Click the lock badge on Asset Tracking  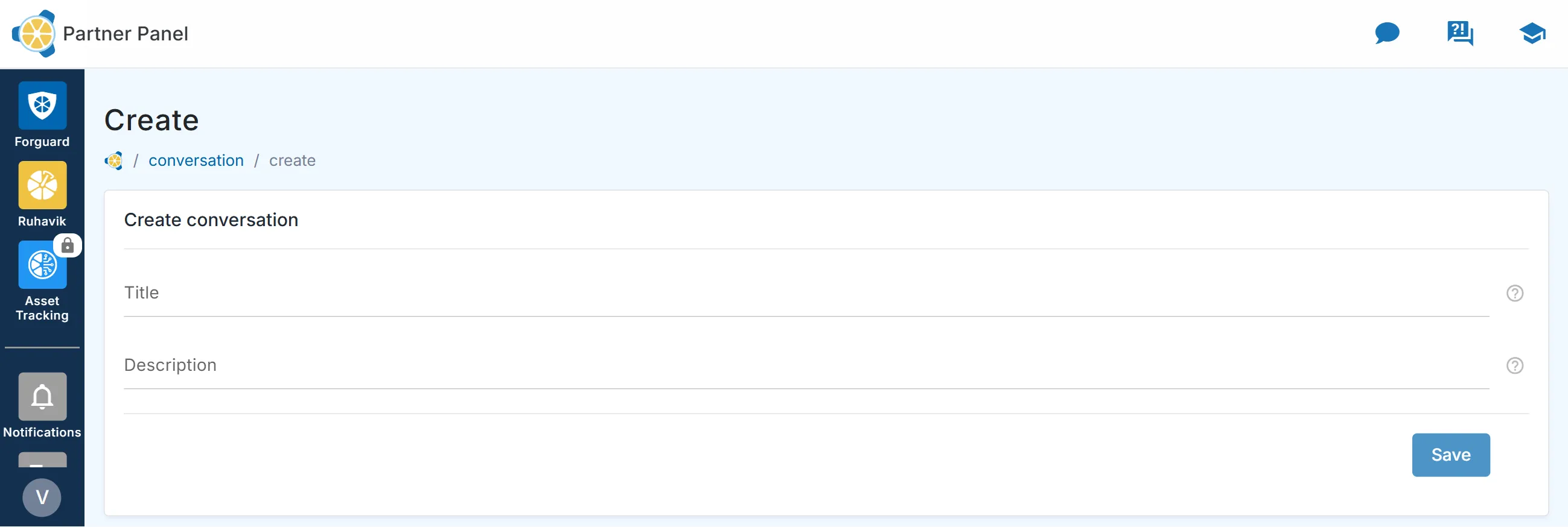68,245
